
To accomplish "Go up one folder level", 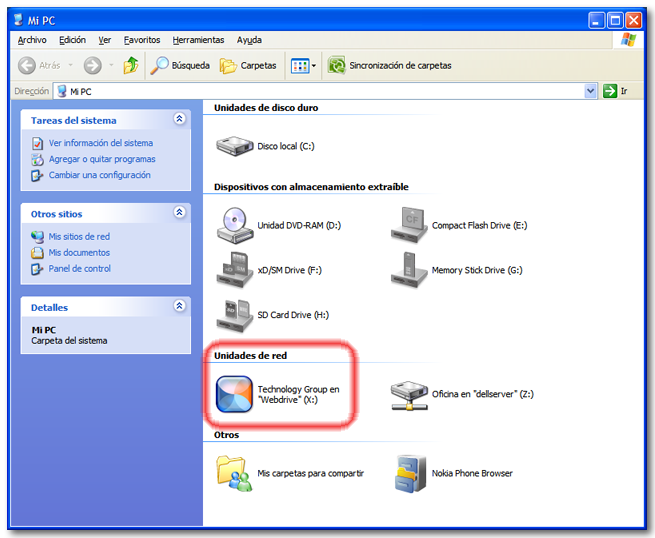I will pyautogui.click(x=131, y=66).
